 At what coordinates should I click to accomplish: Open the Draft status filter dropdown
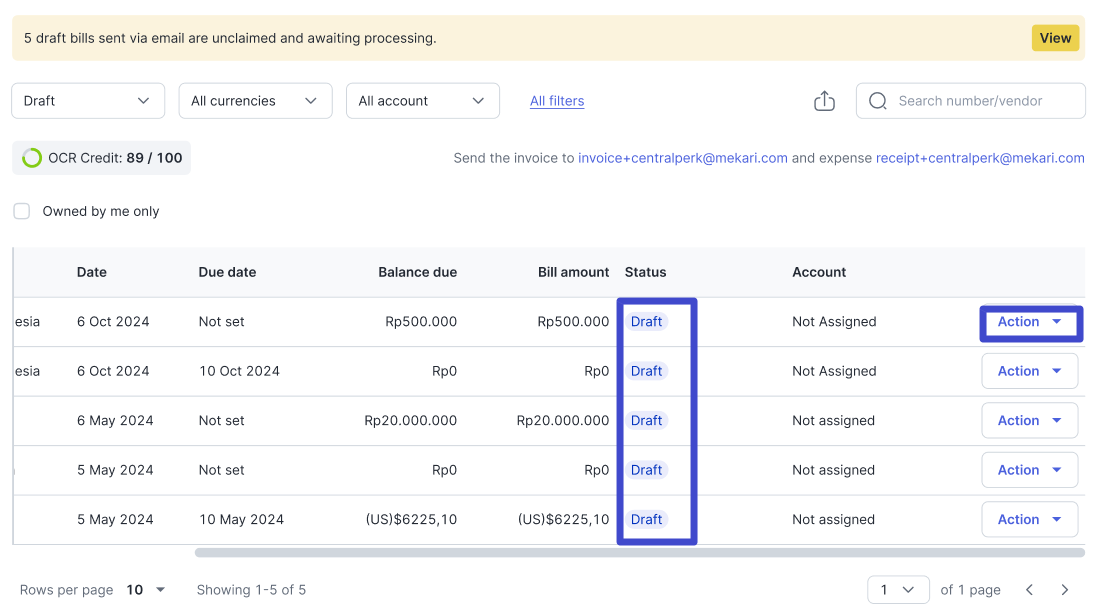(87, 101)
